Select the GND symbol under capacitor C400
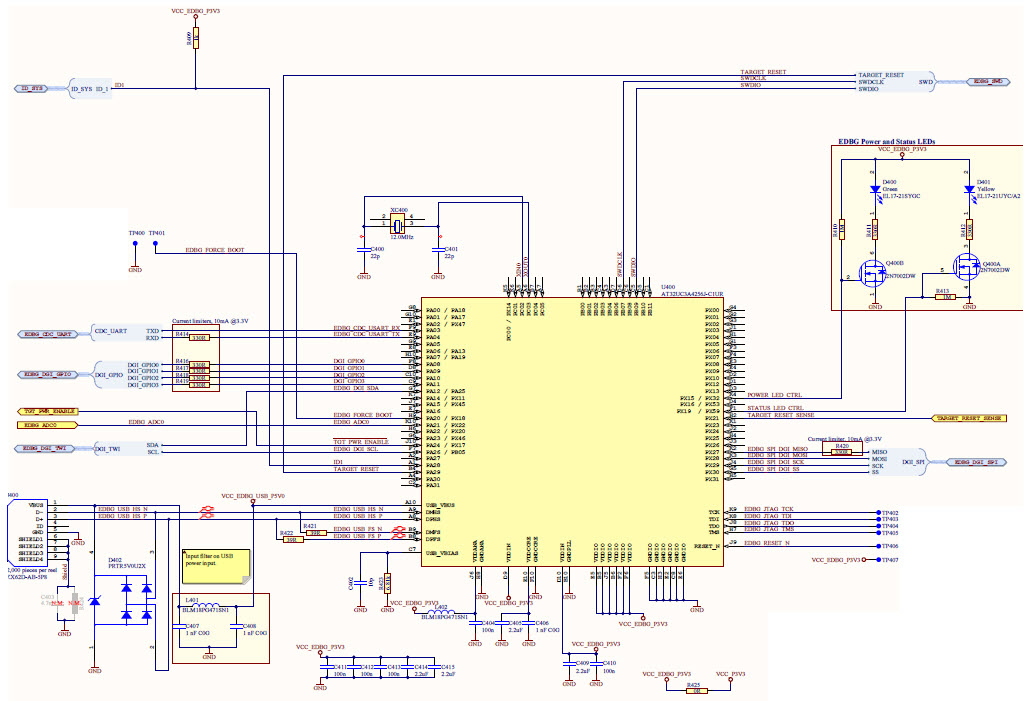 [x=364, y=272]
